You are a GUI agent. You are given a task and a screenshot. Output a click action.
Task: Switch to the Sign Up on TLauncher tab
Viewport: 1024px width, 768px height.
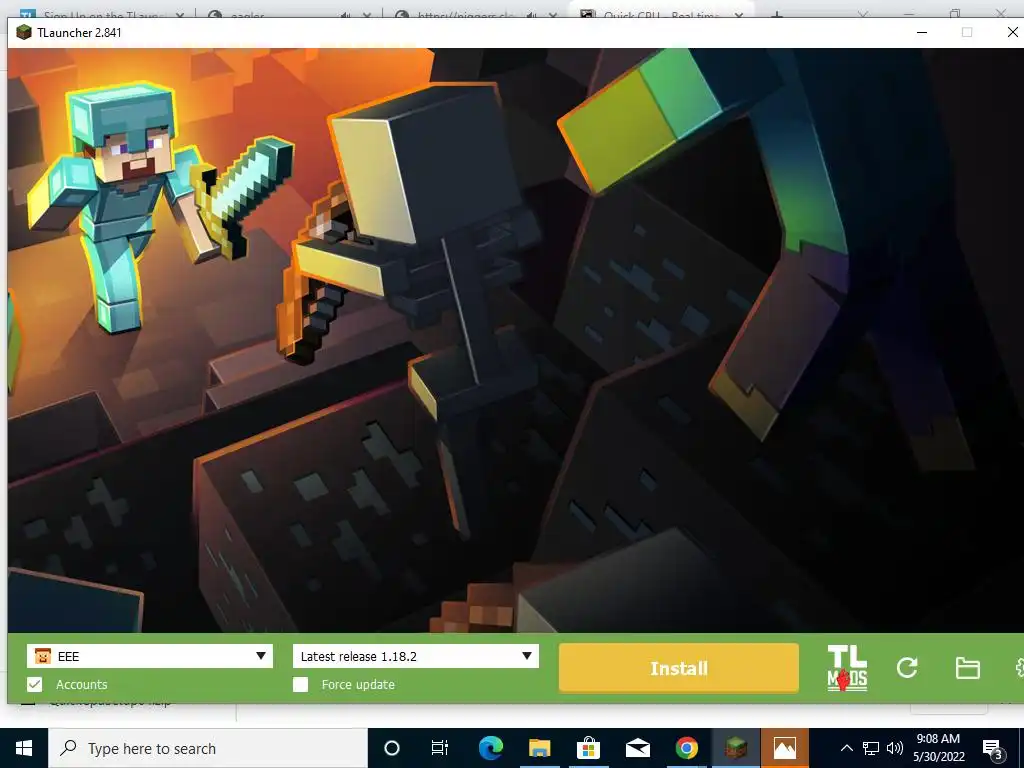pos(101,14)
